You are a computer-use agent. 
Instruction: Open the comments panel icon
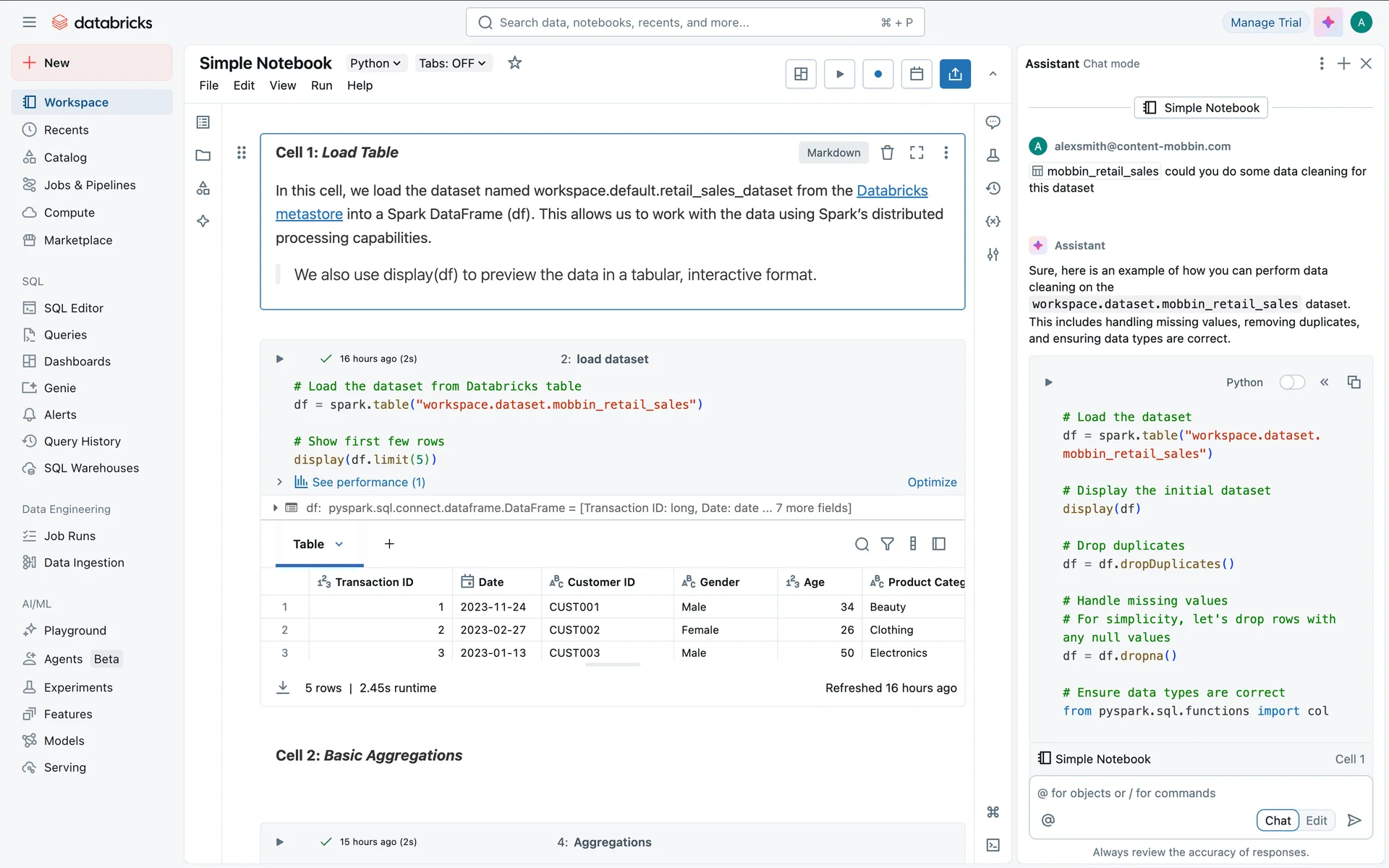(993, 122)
